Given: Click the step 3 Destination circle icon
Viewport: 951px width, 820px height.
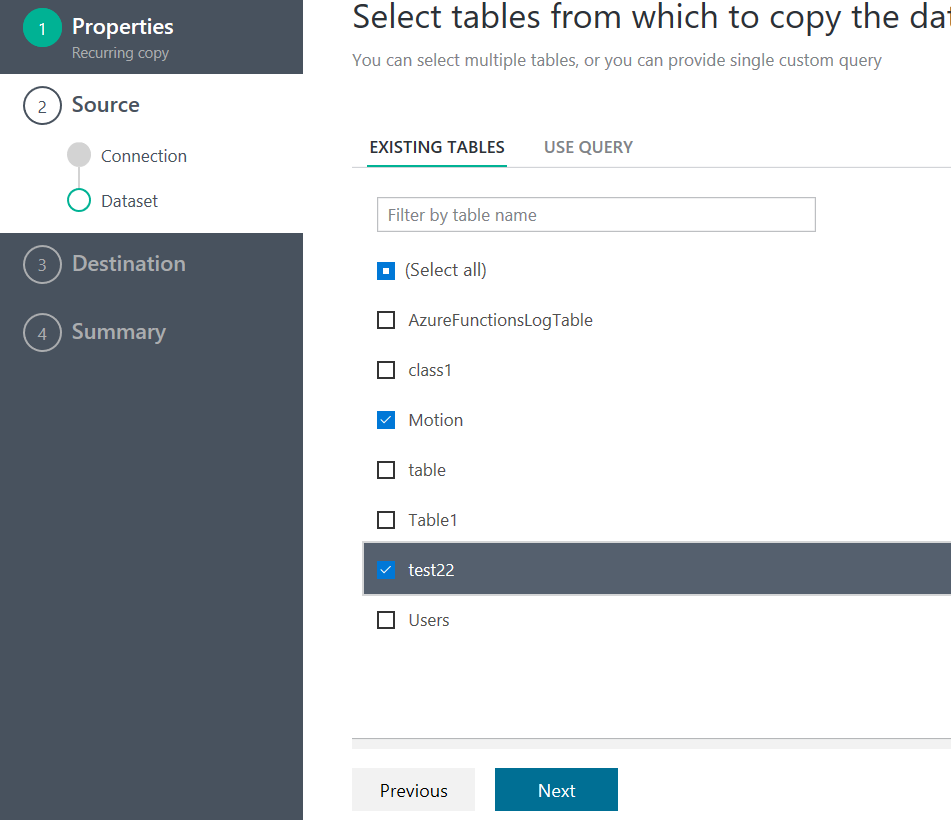Looking at the screenshot, I should pyautogui.click(x=42, y=265).
